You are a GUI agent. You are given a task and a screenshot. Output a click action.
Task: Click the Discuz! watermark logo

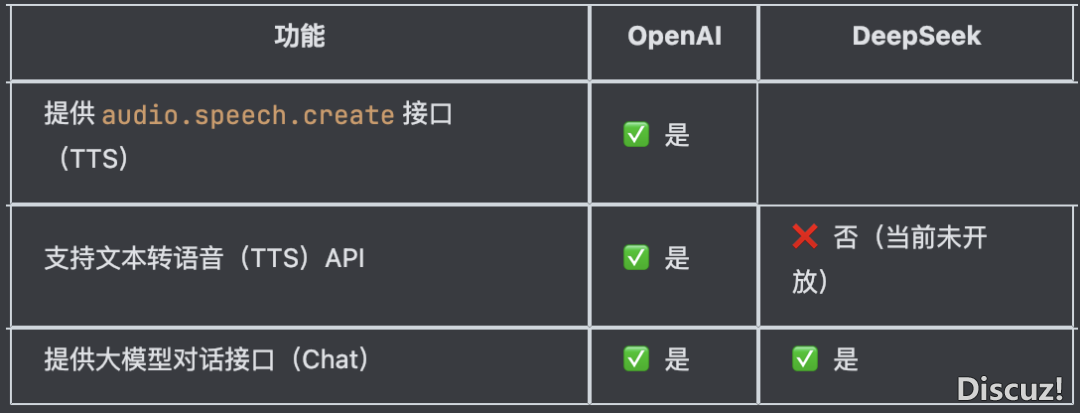(1010, 390)
